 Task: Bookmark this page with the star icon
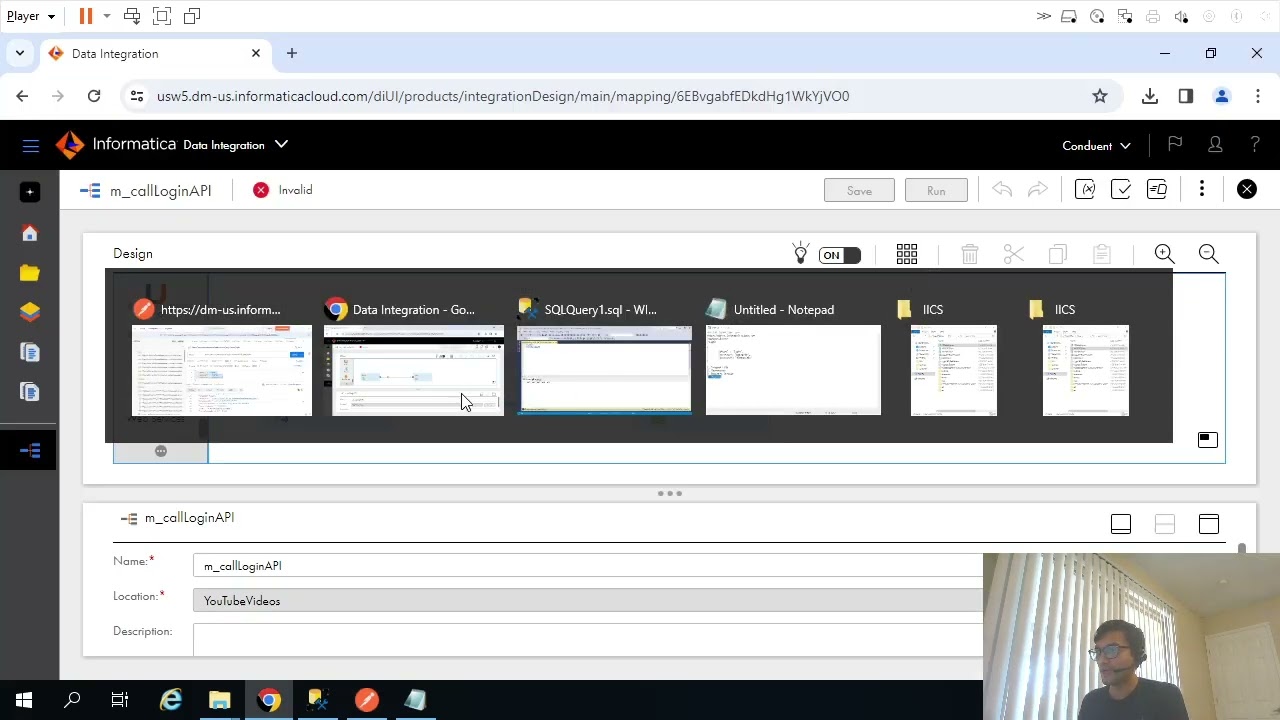coord(1100,96)
